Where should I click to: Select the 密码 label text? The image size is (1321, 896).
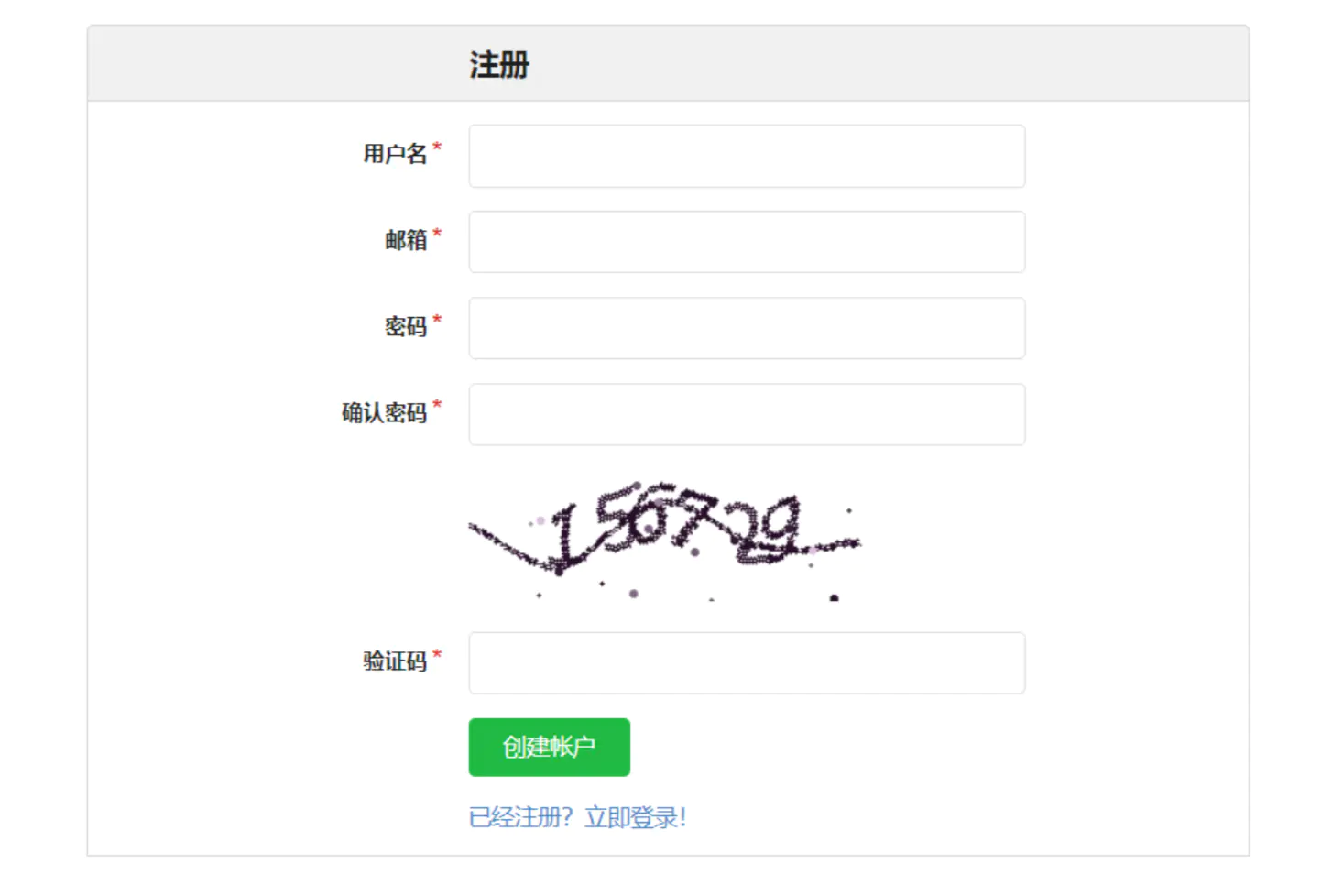[x=406, y=326]
